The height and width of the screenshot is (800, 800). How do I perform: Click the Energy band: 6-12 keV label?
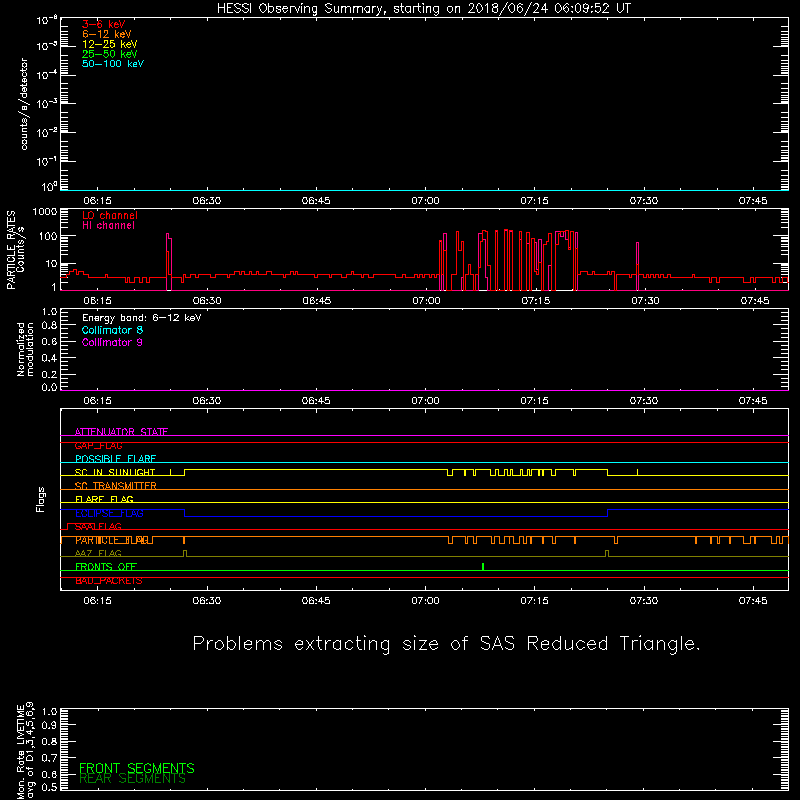(141, 317)
